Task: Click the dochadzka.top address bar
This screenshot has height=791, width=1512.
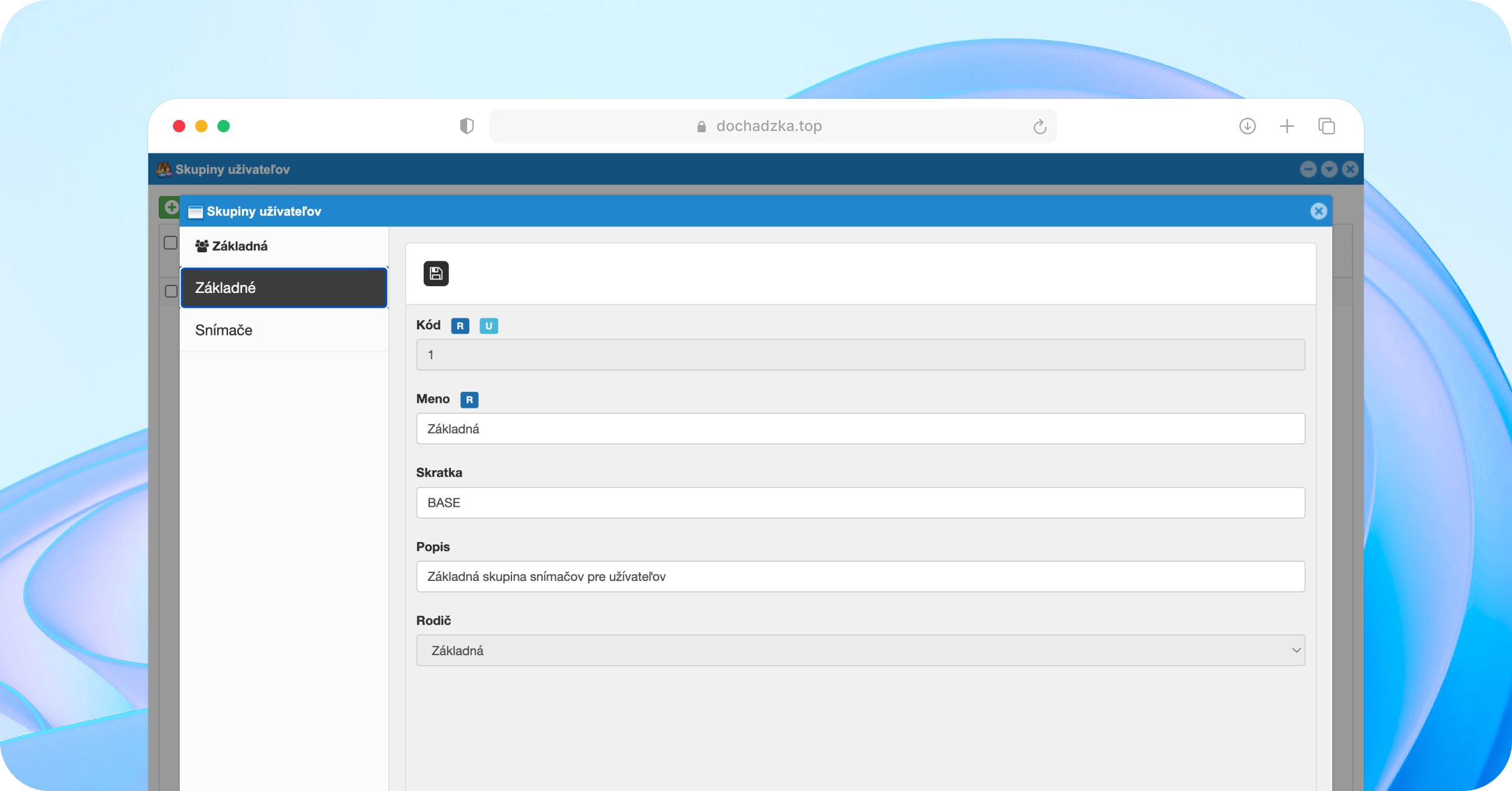Action: coord(773,126)
